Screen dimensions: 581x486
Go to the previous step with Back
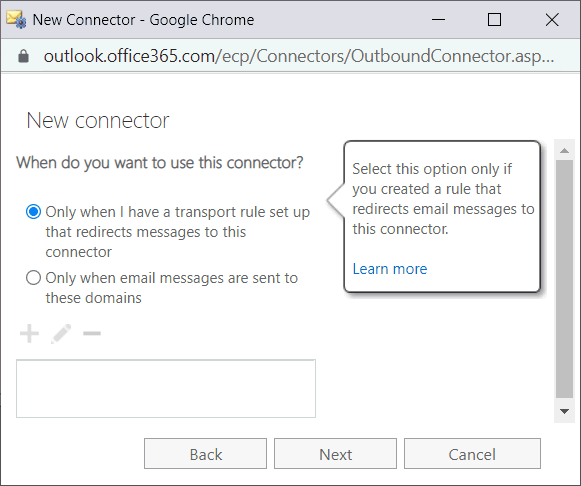(205, 454)
